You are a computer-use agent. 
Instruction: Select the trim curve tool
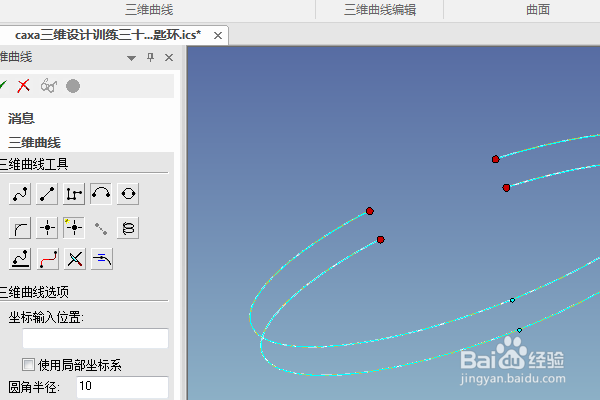tap(75, 259)
